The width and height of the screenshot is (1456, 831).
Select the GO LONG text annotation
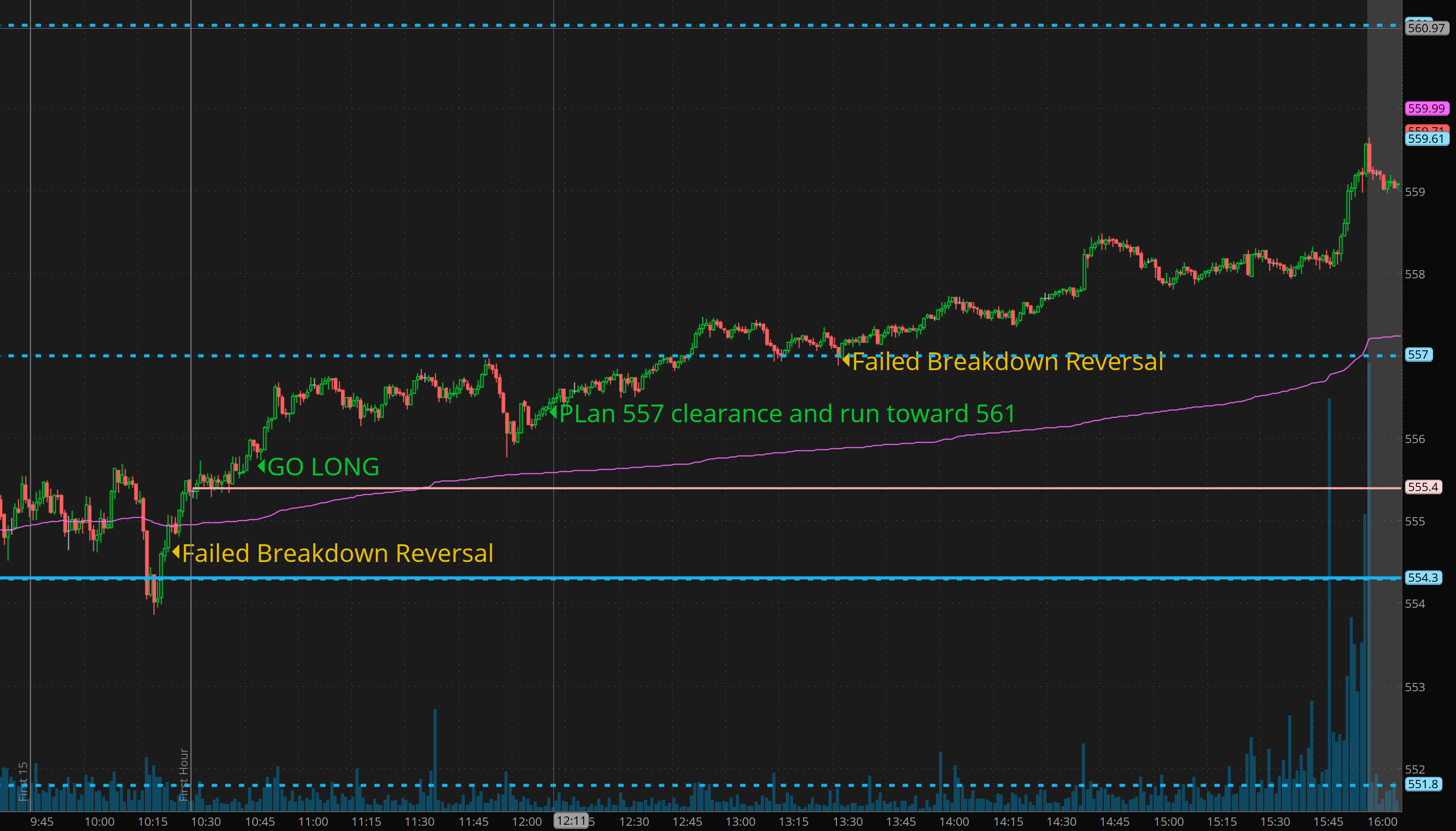click(x=323, y=467)
